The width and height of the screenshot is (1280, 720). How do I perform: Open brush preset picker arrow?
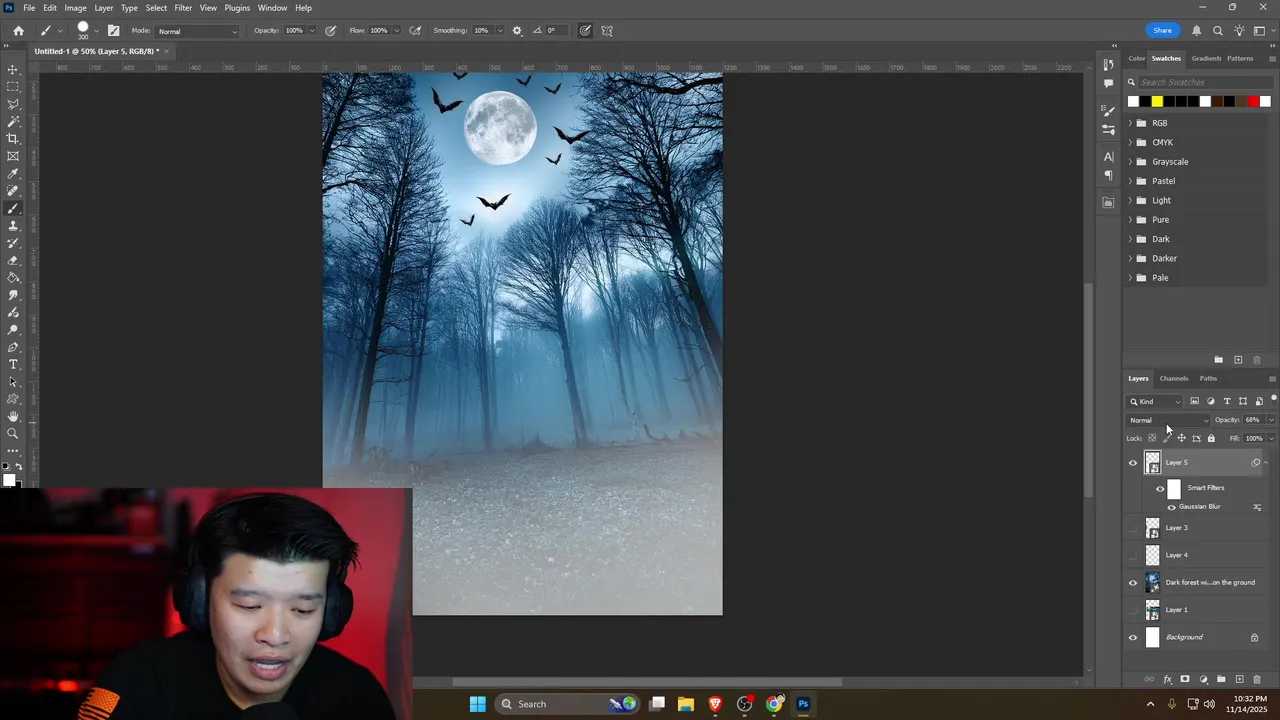tap(97, 31)
